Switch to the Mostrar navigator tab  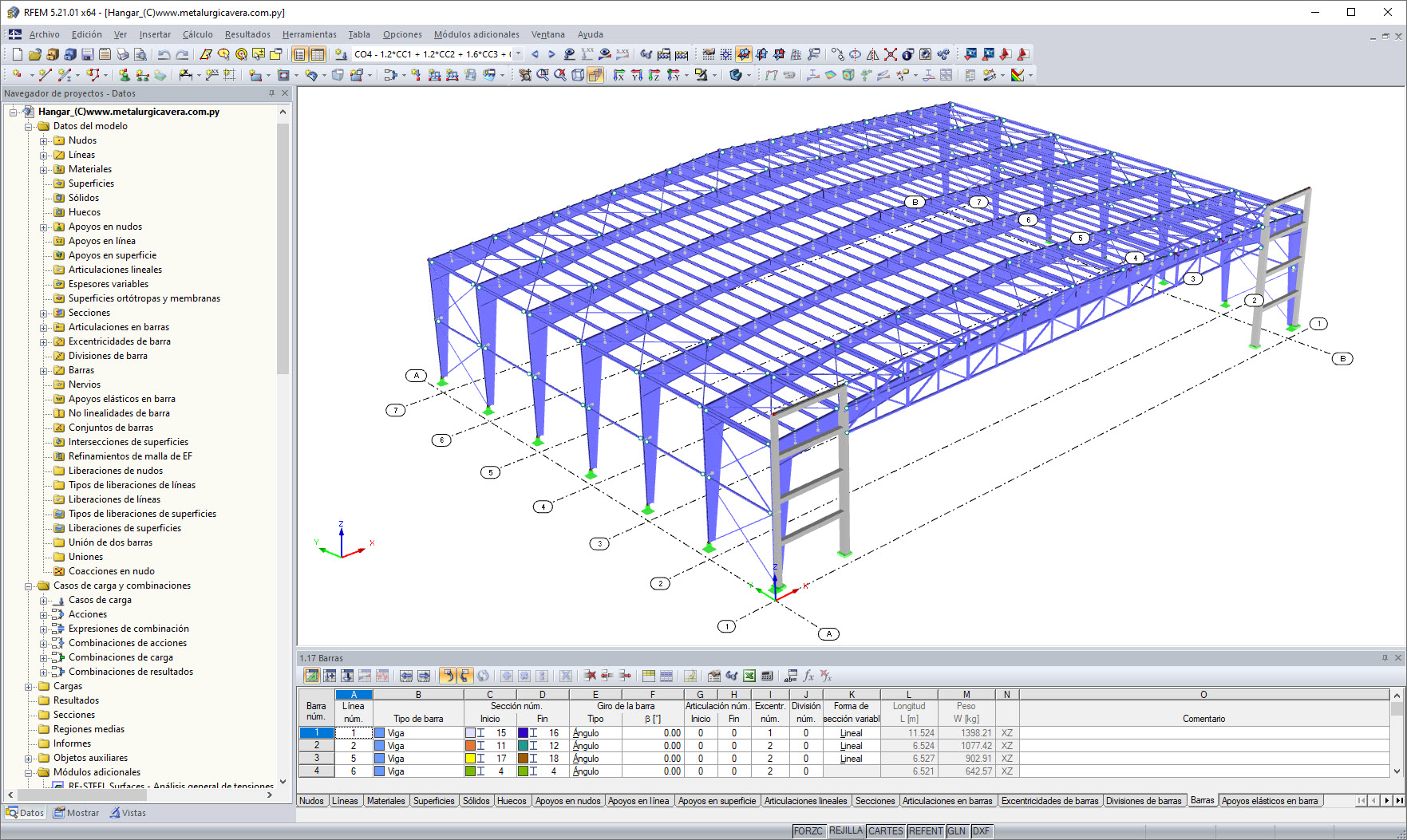76,813
